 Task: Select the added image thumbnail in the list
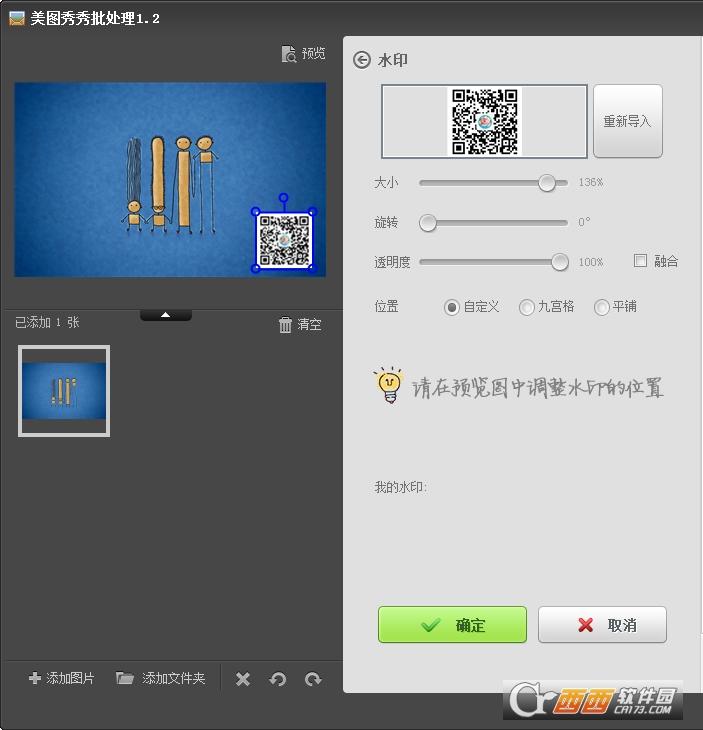(64, 391)
